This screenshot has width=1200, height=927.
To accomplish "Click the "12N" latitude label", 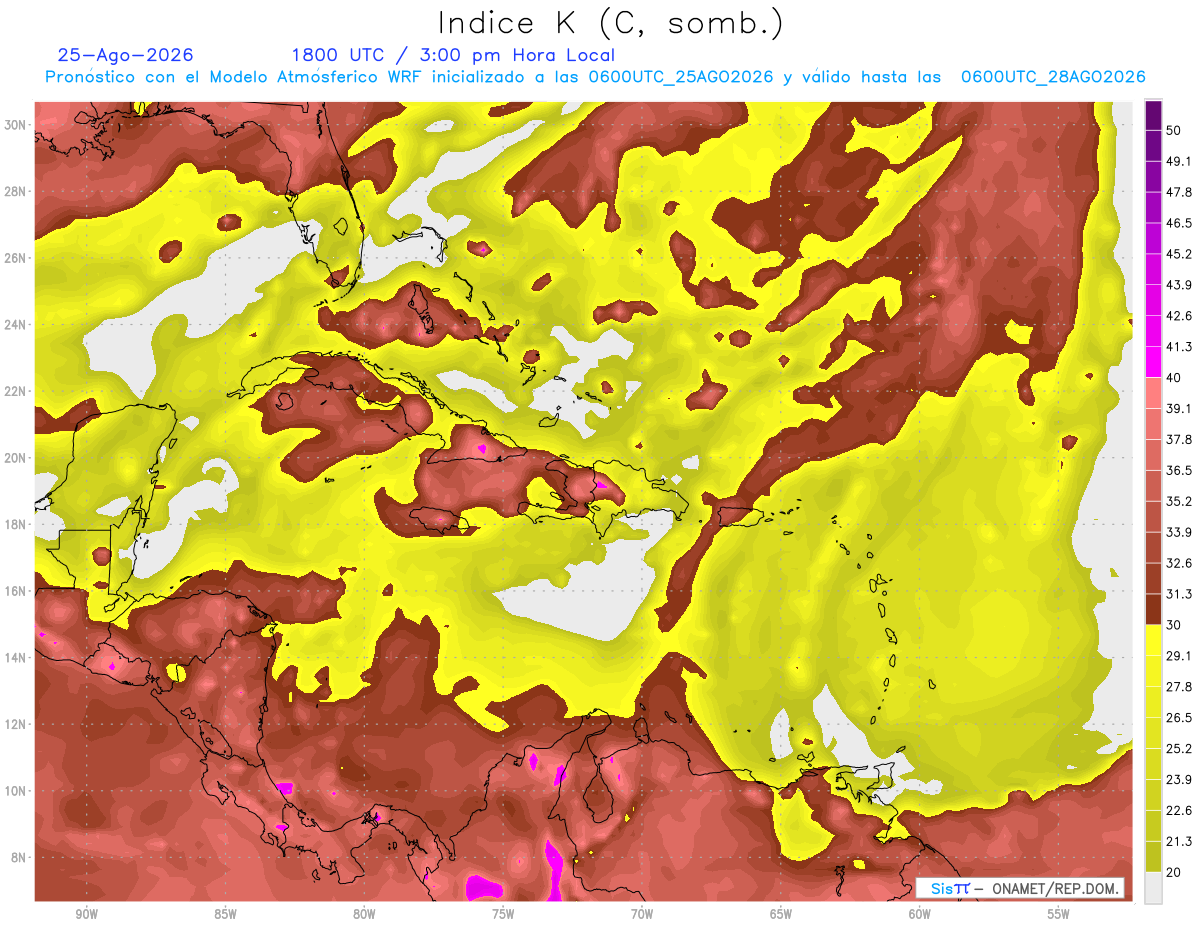I will [x=17, y=724].
